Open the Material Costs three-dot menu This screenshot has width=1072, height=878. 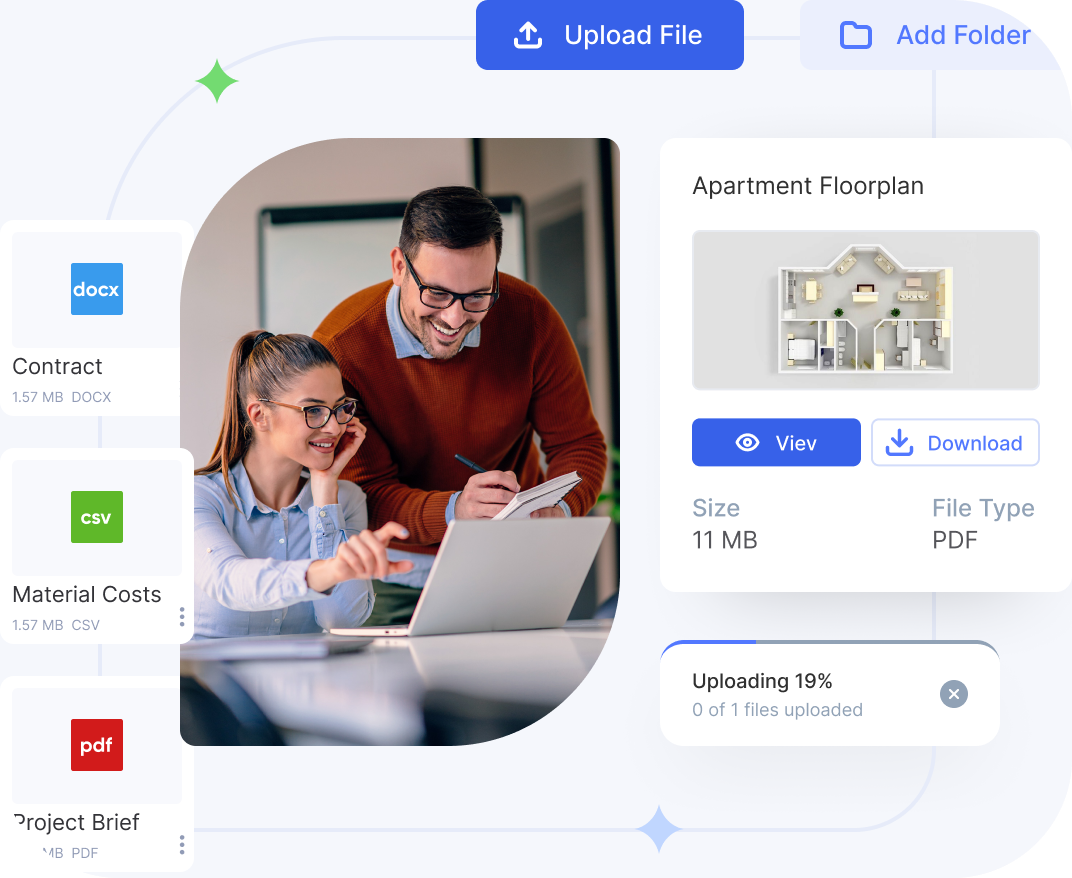[181, 617]
